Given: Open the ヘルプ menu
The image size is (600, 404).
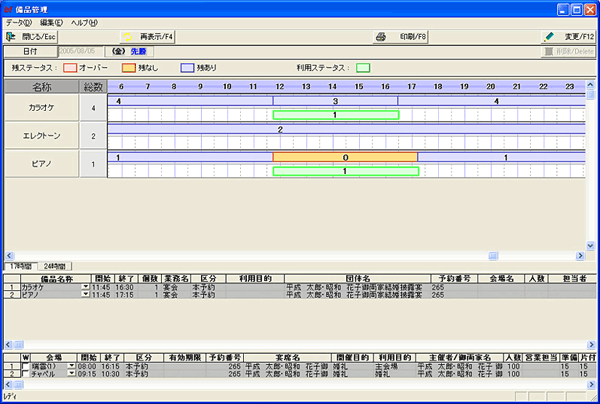Looking at the screenshot, I should tap(84, 21).
